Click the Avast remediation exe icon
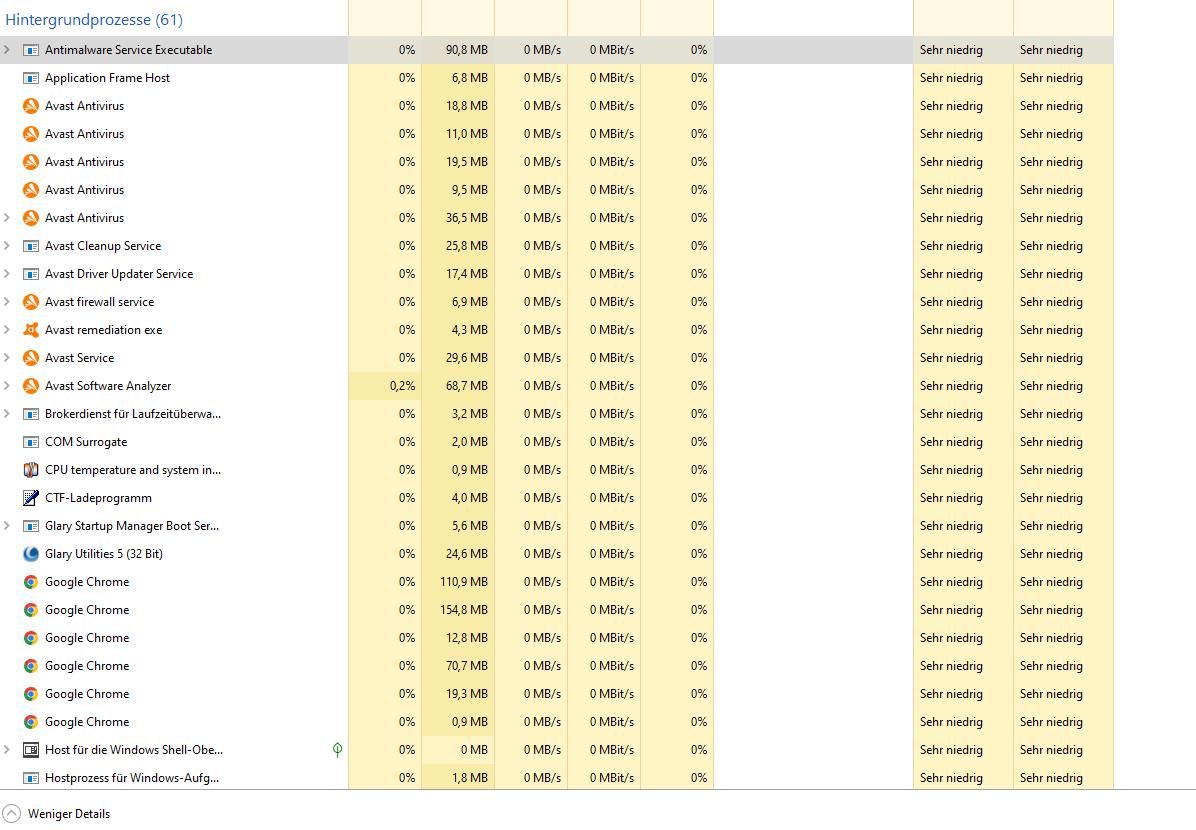Viewport: 1196px width, 830px height. click(x=31, y=330)
